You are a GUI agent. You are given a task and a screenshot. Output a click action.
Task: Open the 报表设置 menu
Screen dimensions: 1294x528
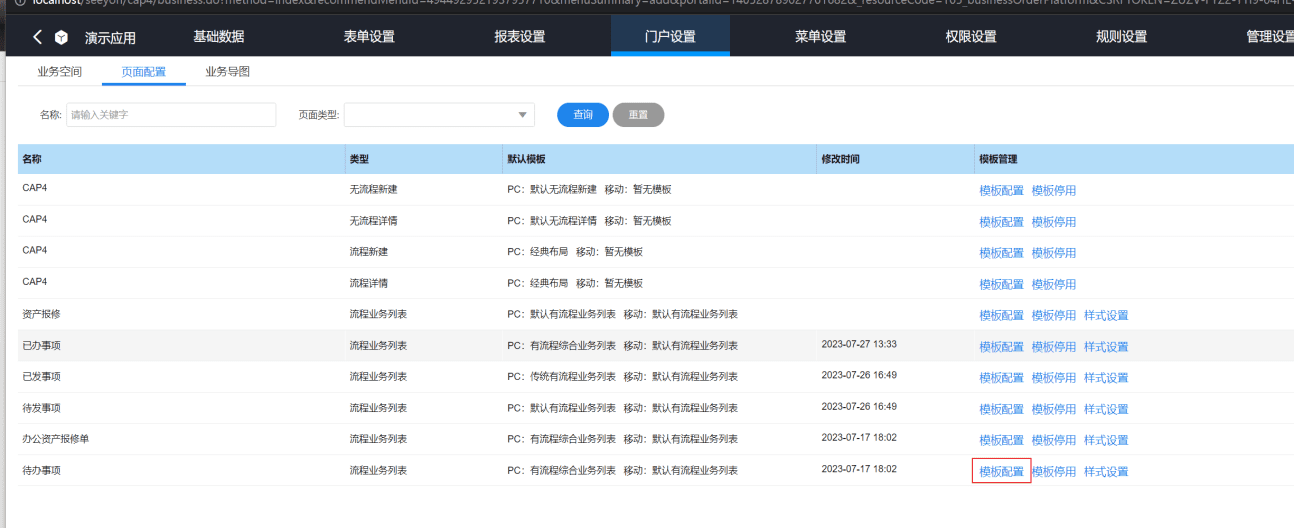520,37
